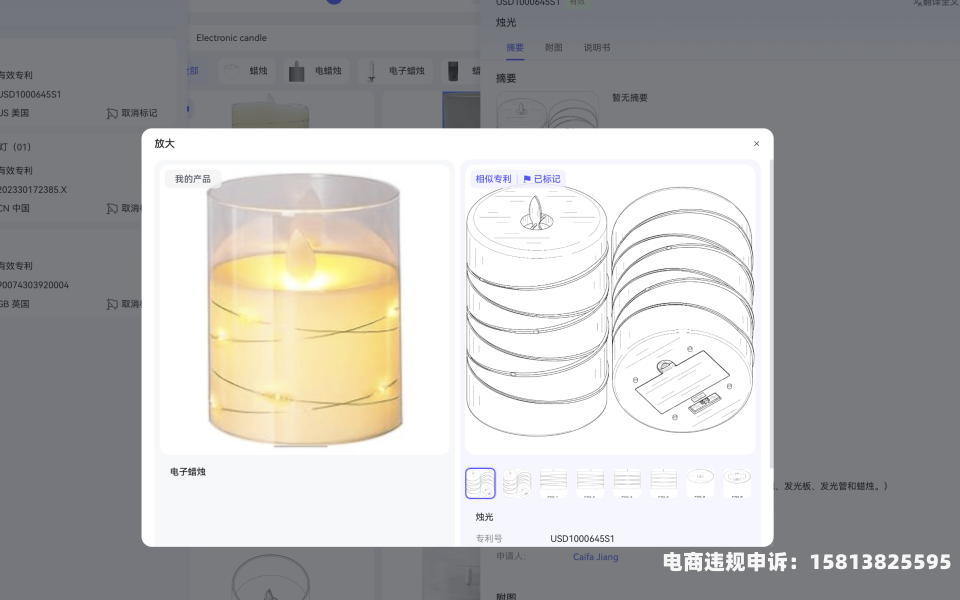Screen dimensions: 960x600
Task: Click the 电子蜡烛 product caption
Action: 188,471
